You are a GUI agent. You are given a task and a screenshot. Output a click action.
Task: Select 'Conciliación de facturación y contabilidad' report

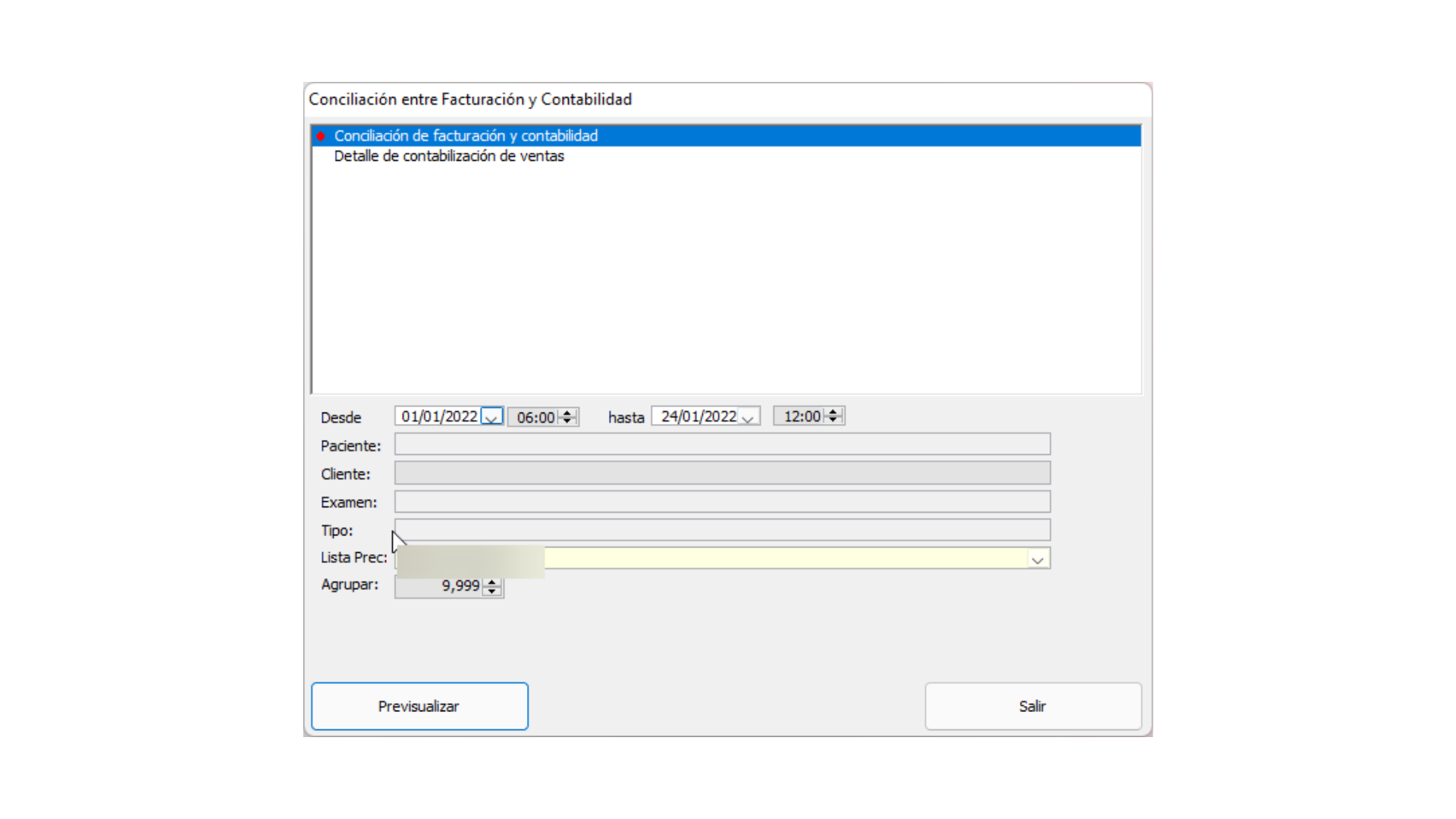(466, 136)
